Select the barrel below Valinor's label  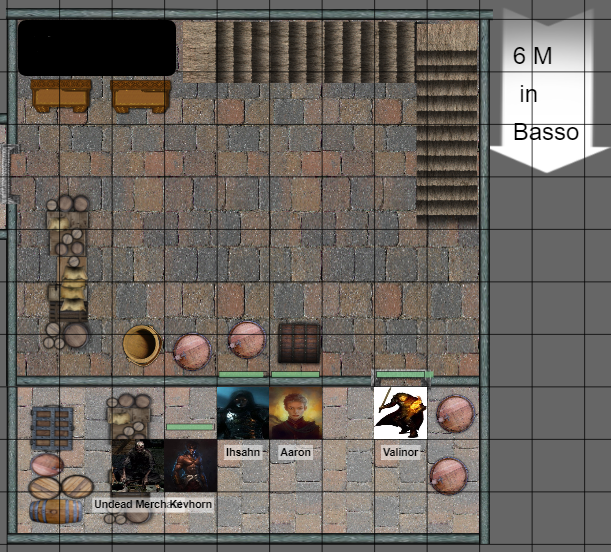click(x=449, y=476)
